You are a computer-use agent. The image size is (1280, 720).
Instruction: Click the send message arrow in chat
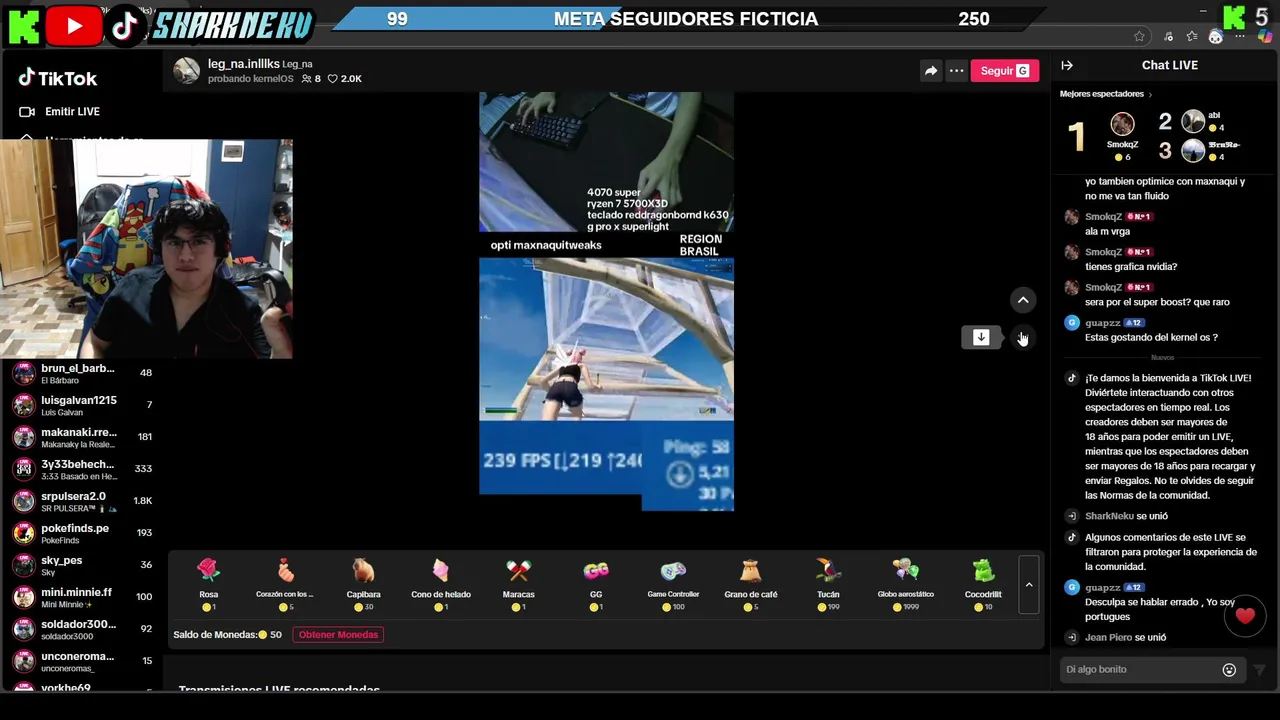pos(1259,670)
